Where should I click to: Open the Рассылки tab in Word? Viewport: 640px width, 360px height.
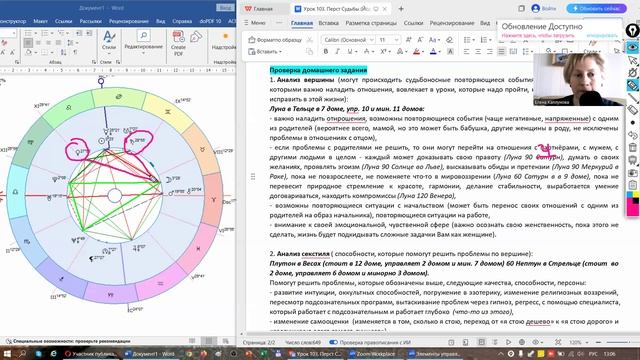[90, 21]
